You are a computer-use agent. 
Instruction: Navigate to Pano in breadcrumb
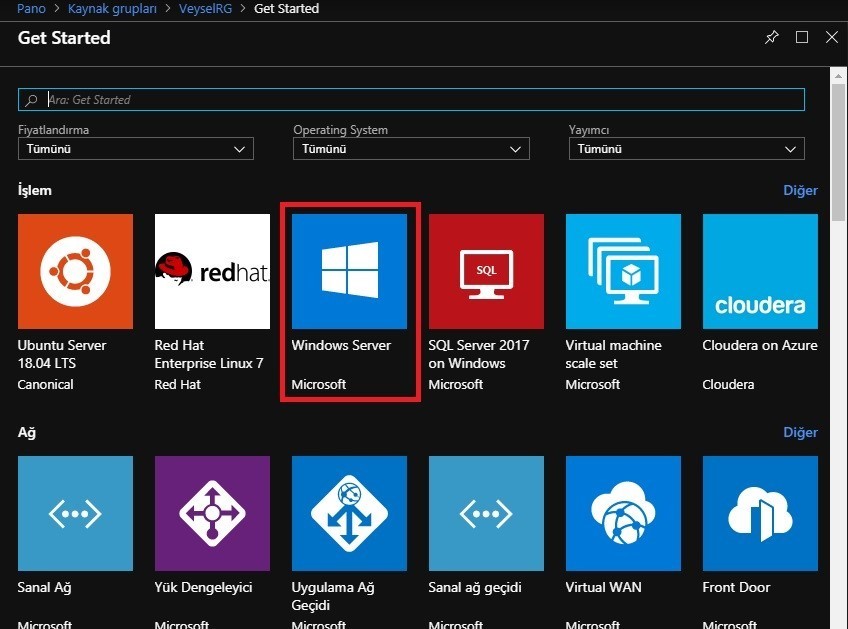click(31, 9)
